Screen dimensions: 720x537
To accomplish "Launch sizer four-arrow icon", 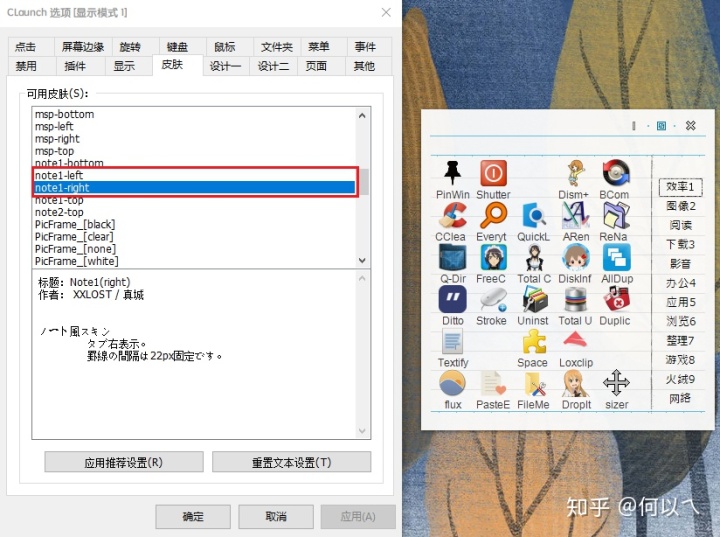I will [616, 383].
